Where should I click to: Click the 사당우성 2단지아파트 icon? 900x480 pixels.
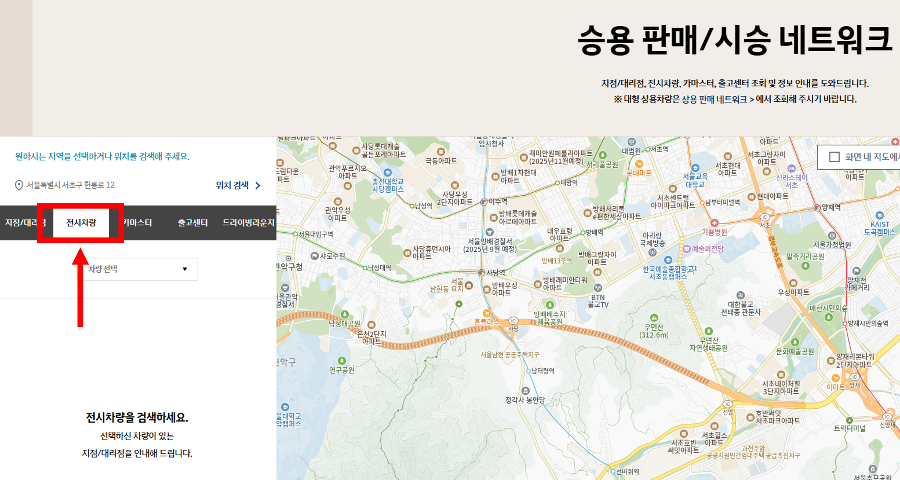click(x=455, y=186)
